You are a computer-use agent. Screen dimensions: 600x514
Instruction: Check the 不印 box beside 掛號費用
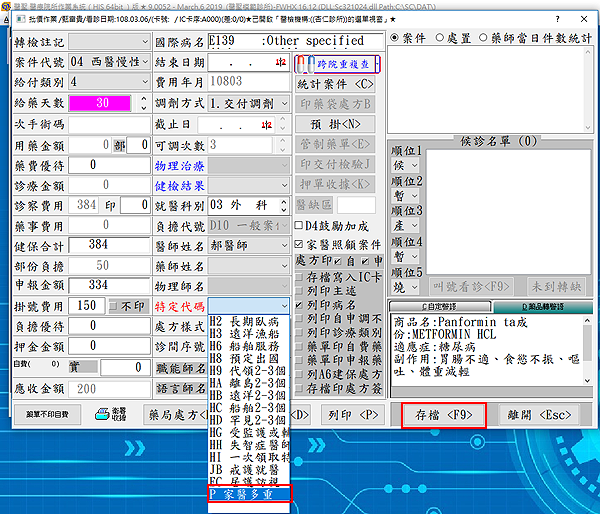113,305
